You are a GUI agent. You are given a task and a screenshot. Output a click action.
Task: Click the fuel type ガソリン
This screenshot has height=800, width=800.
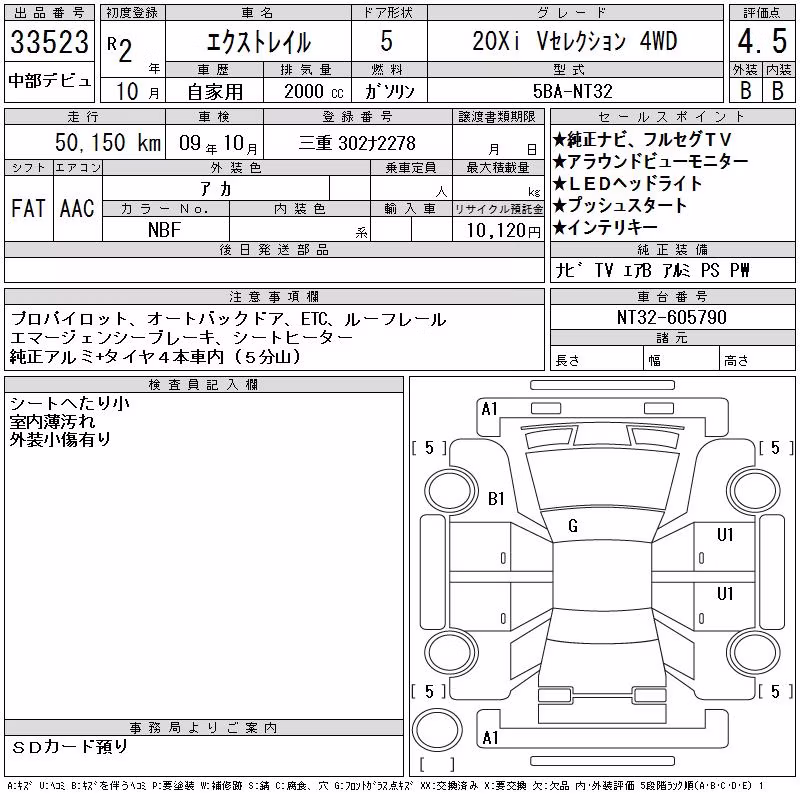[389, 92]
